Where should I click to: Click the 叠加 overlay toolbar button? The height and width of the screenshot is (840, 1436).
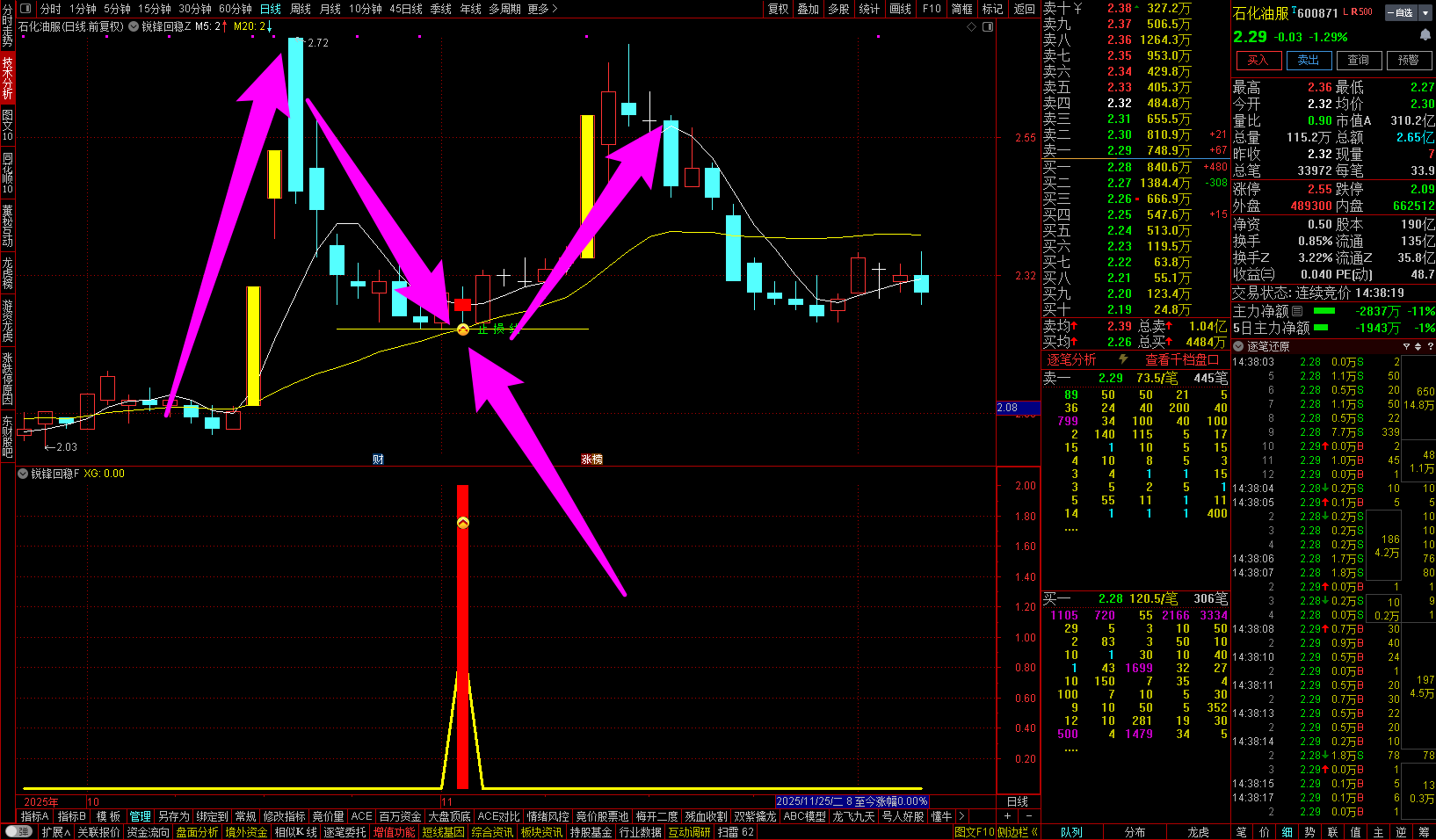coord(808,9)
